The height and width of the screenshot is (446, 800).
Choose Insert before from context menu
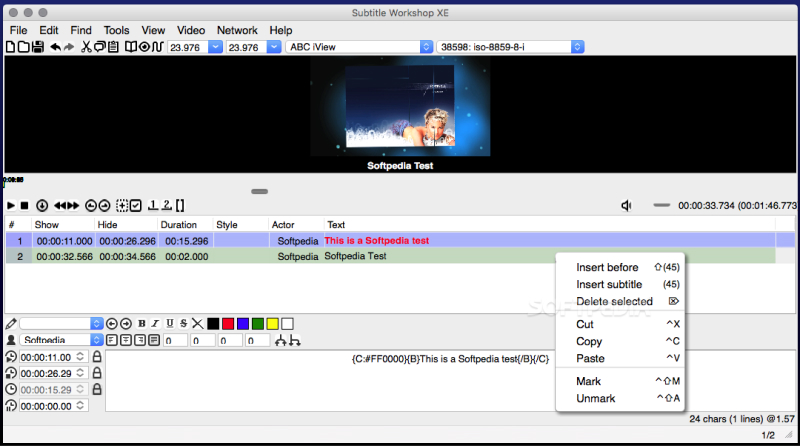pyautogui.click(x=620, y=267)
